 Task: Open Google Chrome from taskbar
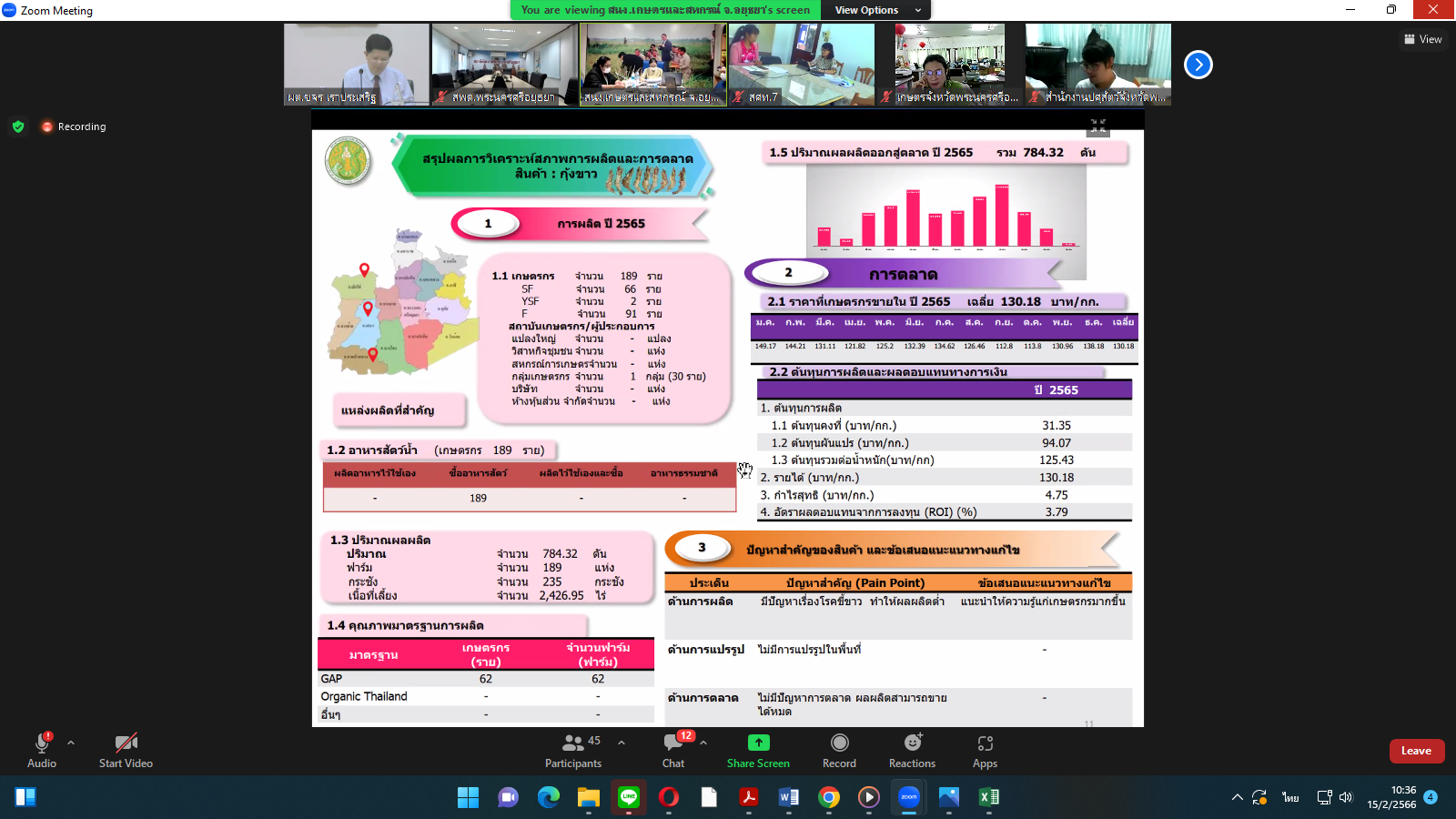828,797
